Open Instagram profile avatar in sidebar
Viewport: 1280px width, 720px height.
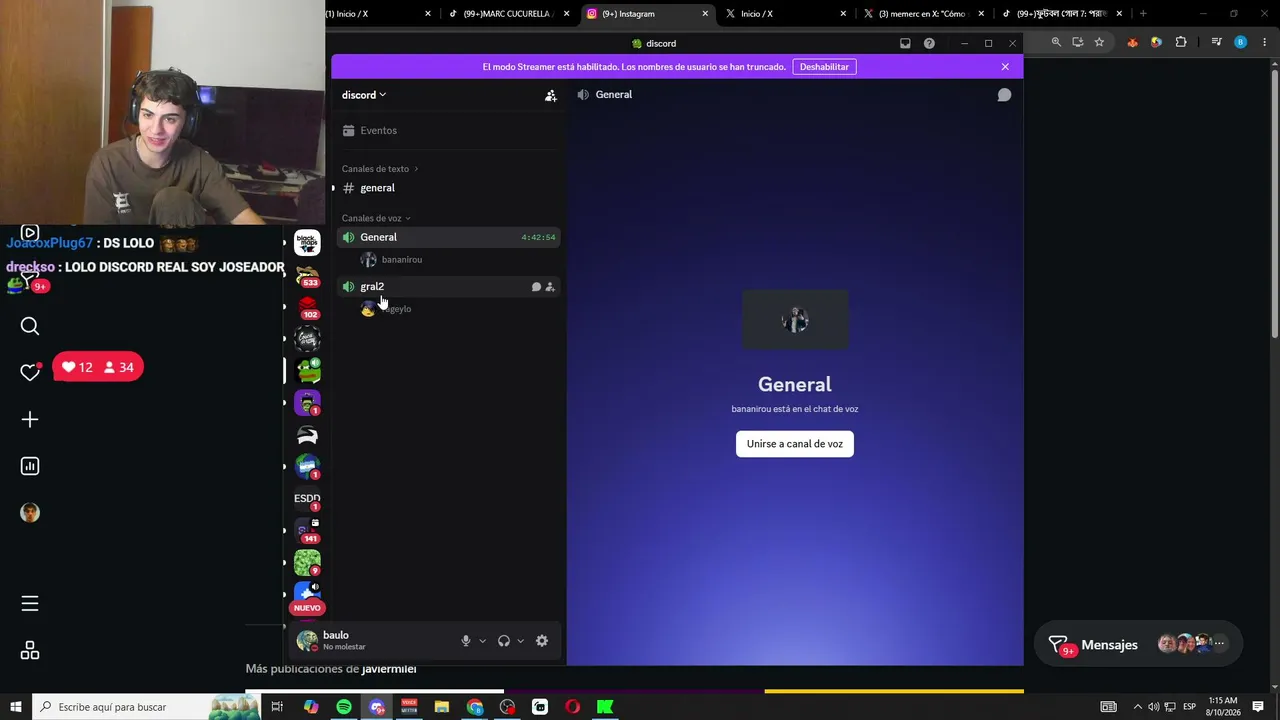coord(30,513)
